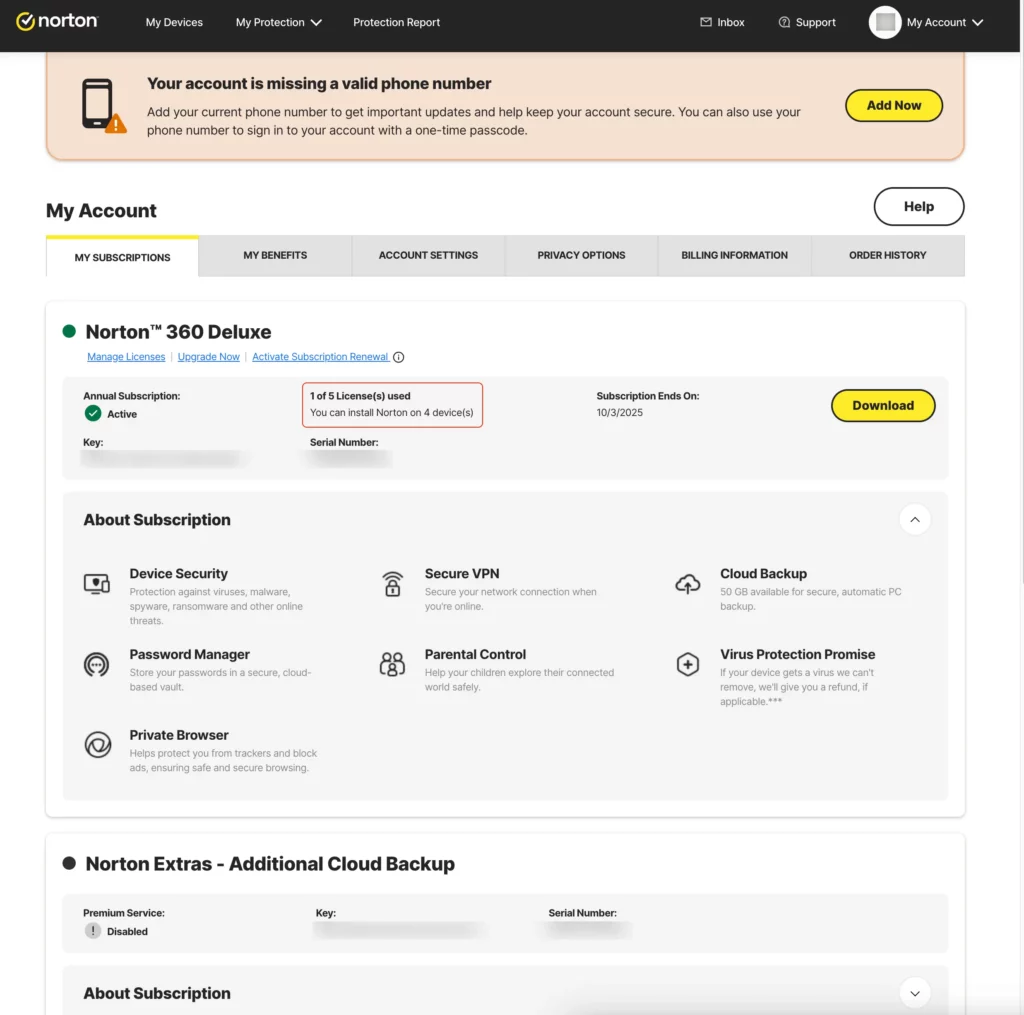Open the Billing Information tab
This screenshot has height=1015, width=1024.
pyautogui.click(x=735, y=255)
